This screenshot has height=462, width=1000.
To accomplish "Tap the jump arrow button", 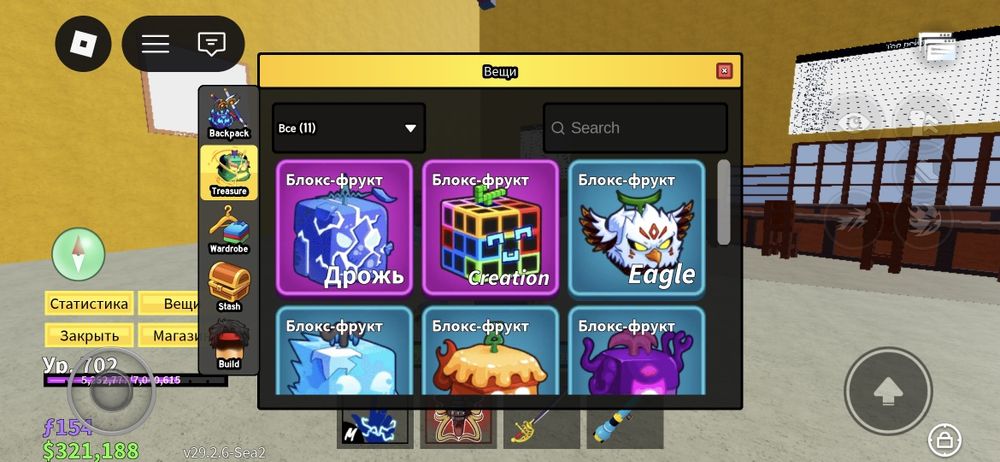I will (x=888, y=391).
